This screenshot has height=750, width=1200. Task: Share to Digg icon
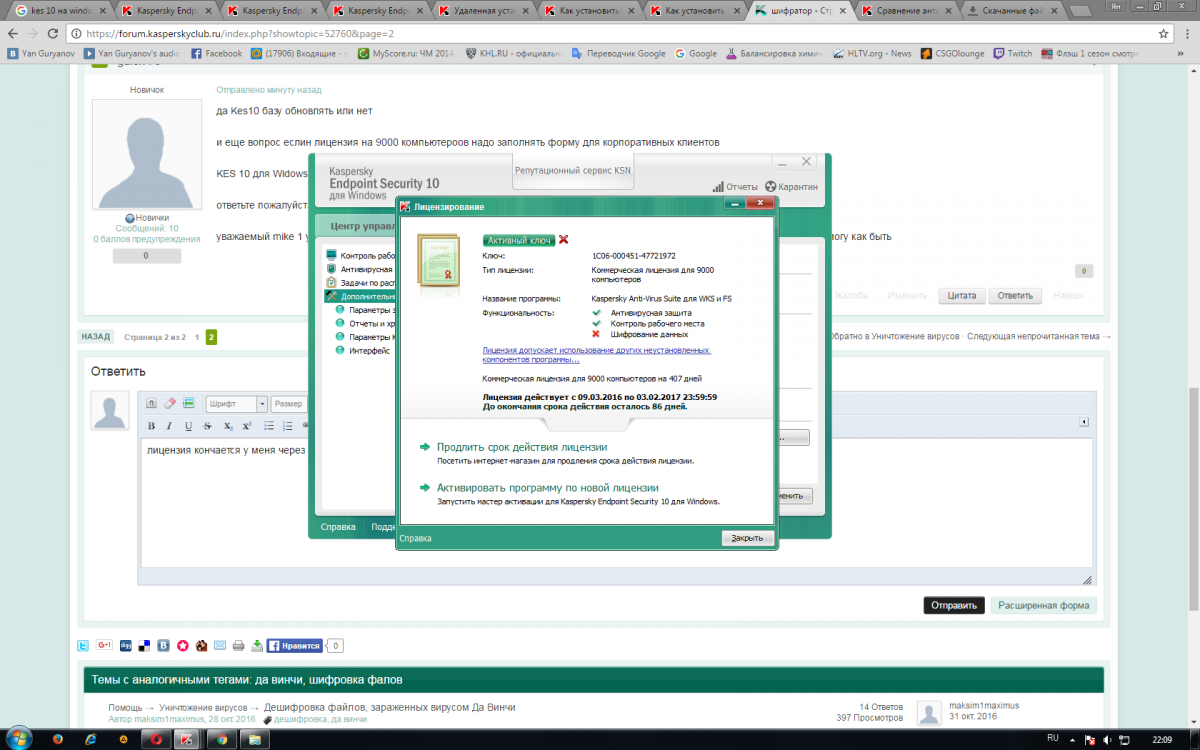coord(125,646)
